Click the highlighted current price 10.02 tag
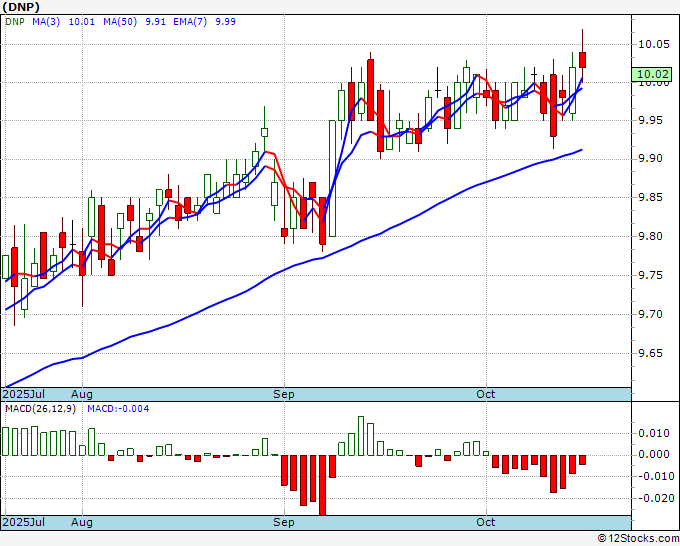The width and height of the screenshot is (680, 546). [x=651, y=74]
